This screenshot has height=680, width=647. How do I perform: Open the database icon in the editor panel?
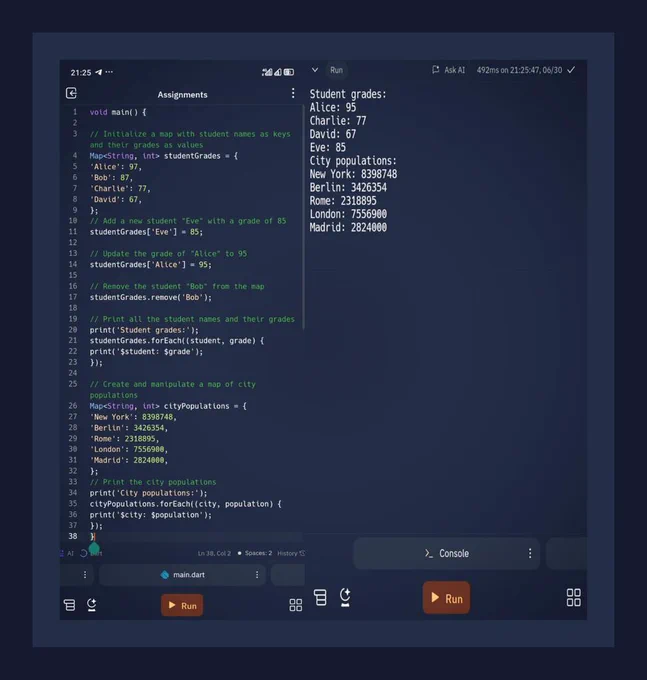coord(69,605)
